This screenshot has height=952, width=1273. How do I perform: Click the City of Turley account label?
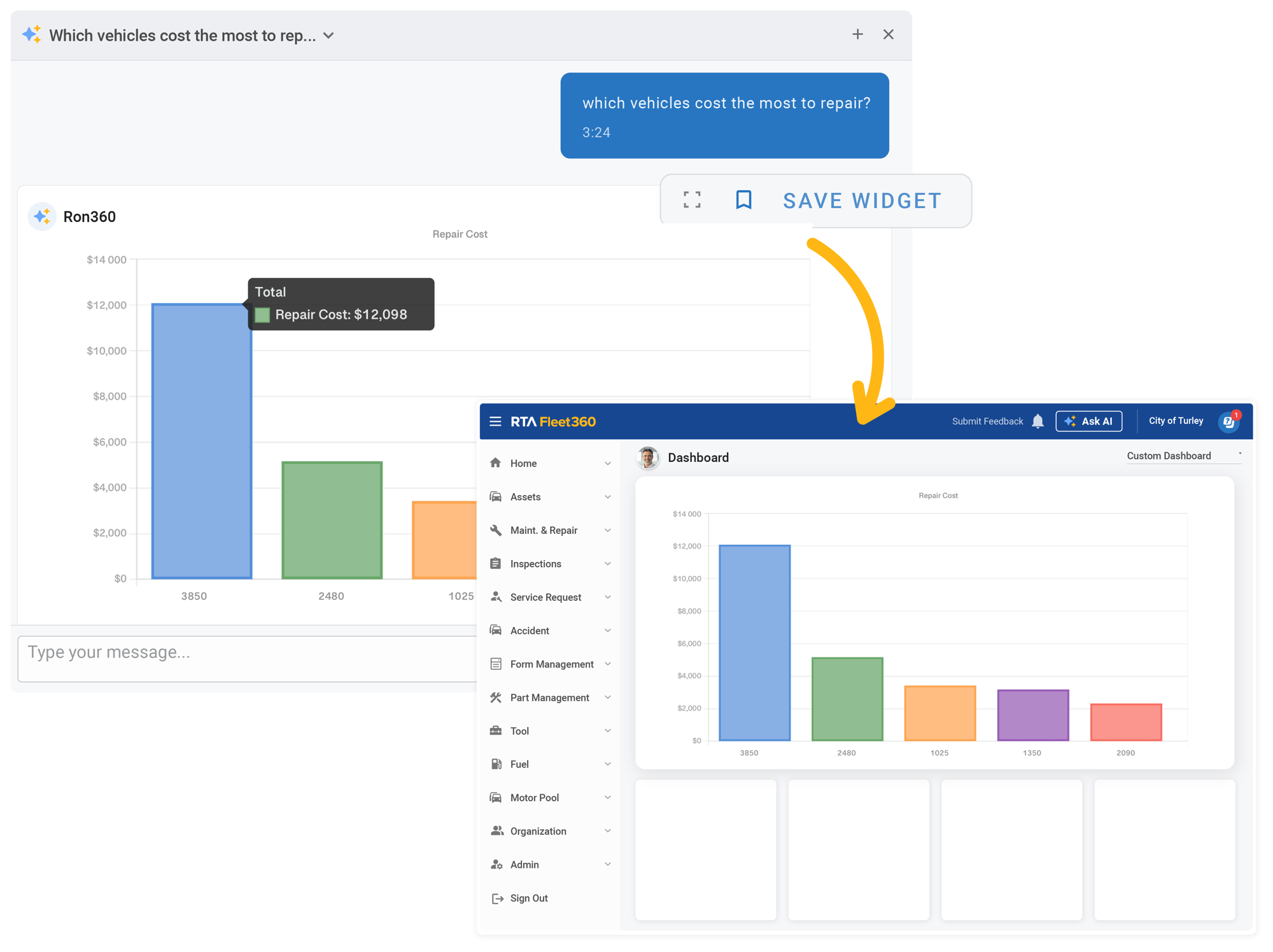click(x=1176, y=421)
